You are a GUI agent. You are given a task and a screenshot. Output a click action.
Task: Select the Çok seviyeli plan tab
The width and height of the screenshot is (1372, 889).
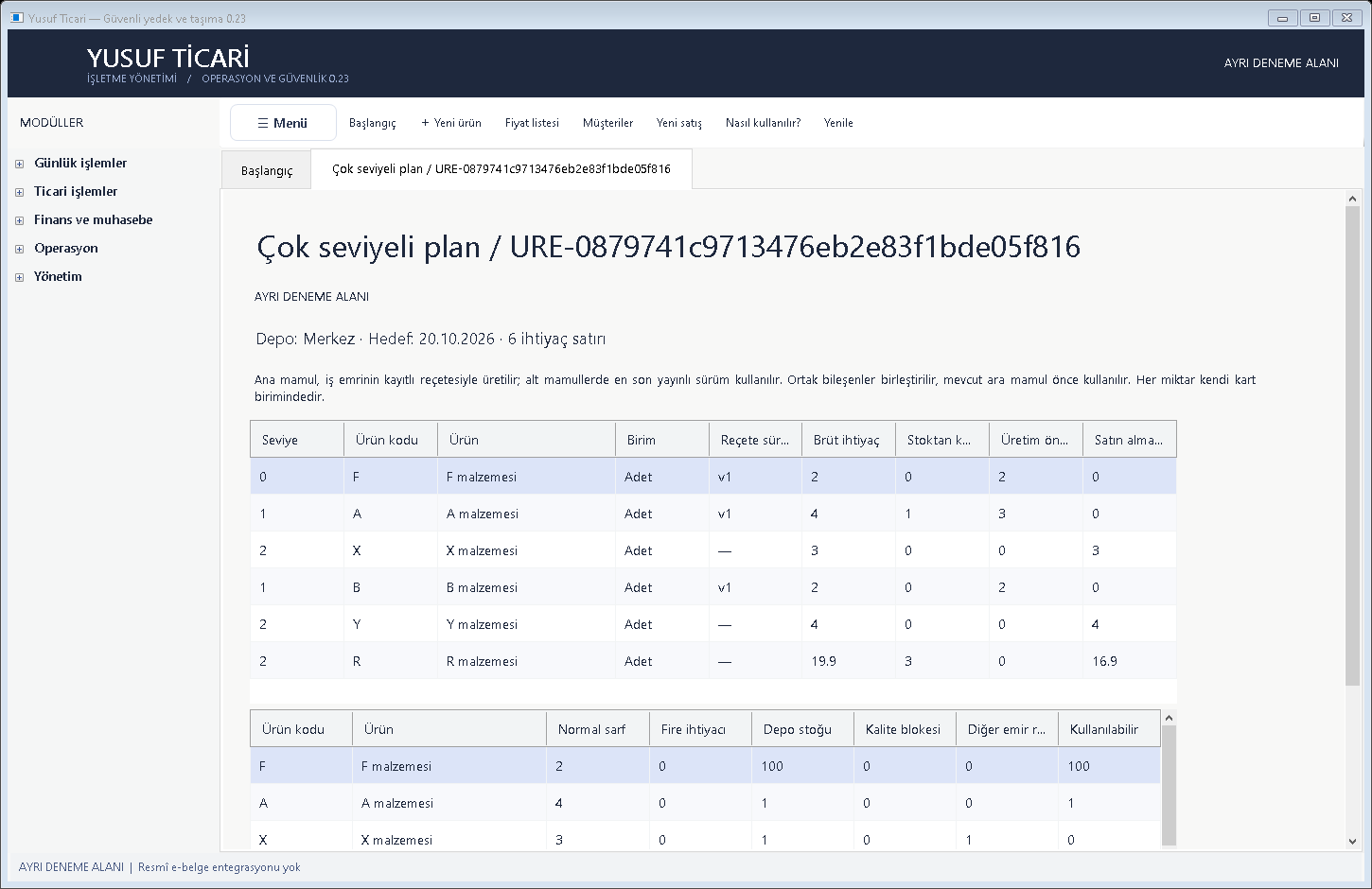[501, 169]
